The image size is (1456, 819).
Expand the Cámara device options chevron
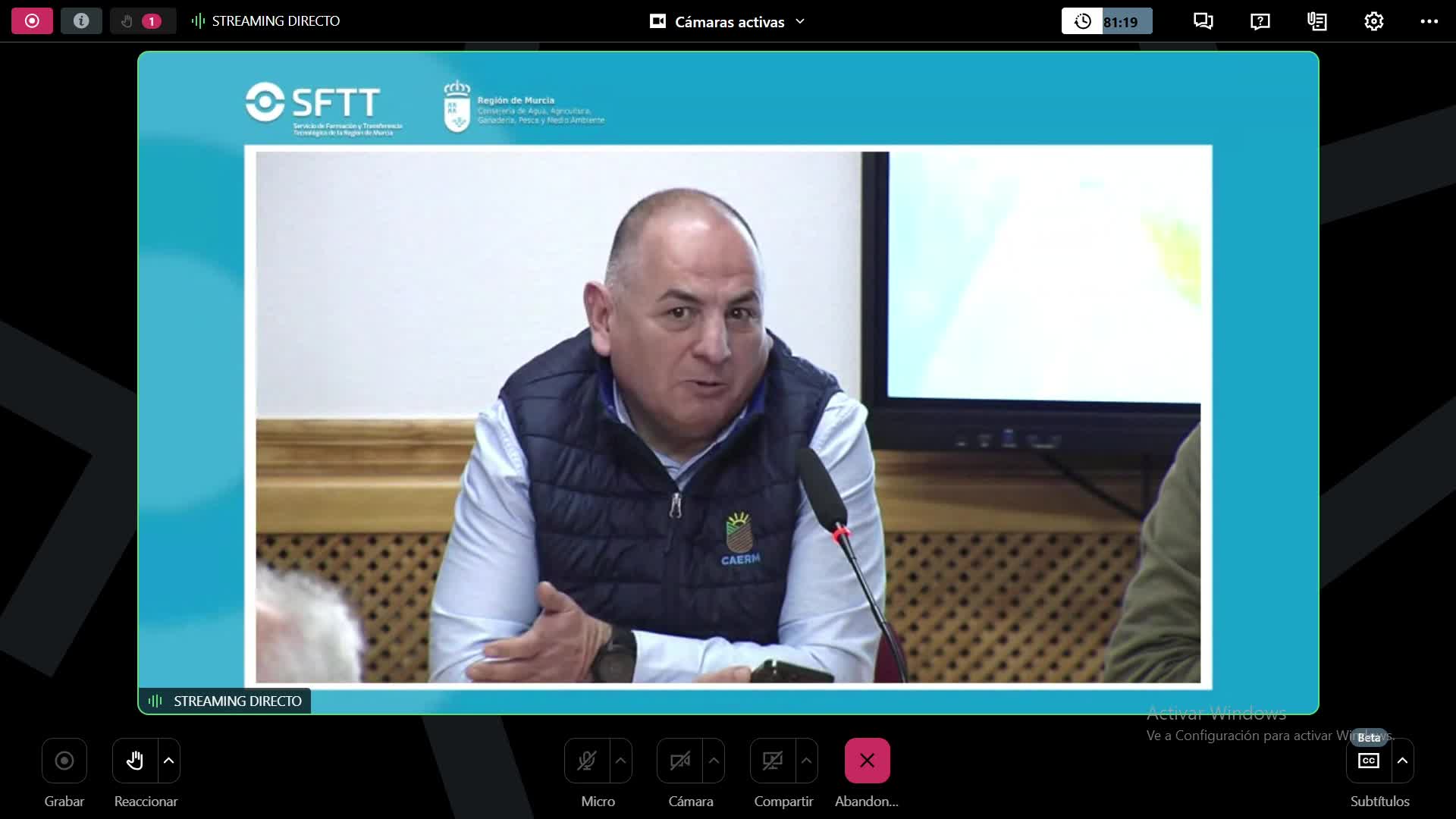[714, 761]
